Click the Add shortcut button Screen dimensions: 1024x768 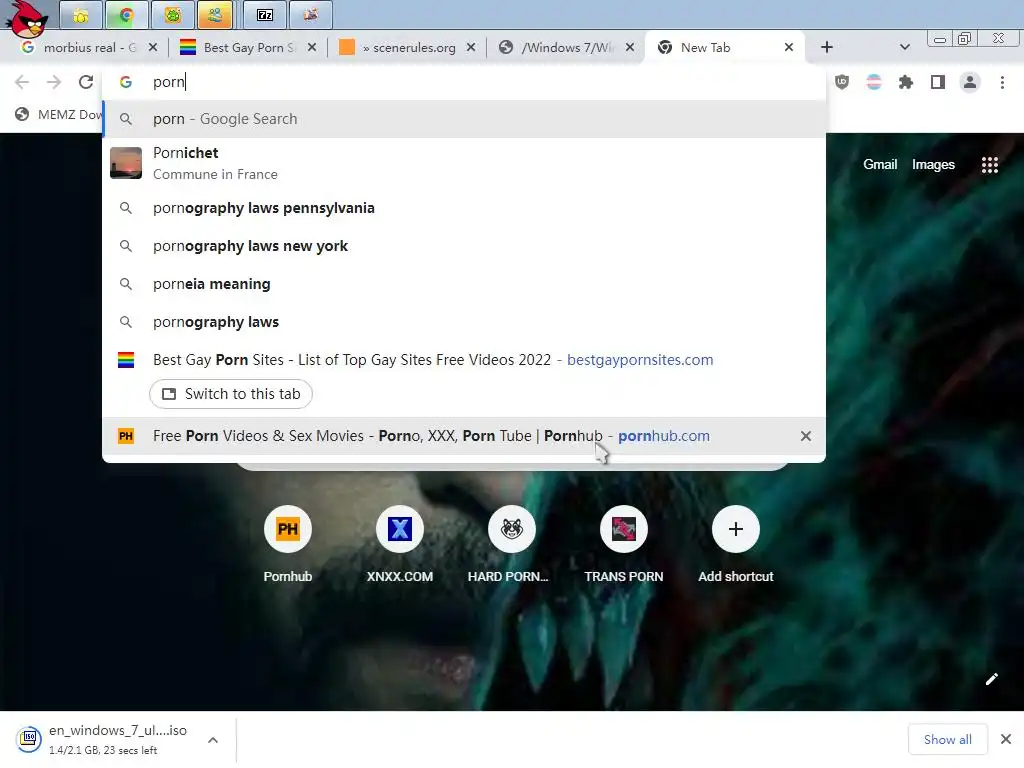pyautogui.click(x=735, y=545)
